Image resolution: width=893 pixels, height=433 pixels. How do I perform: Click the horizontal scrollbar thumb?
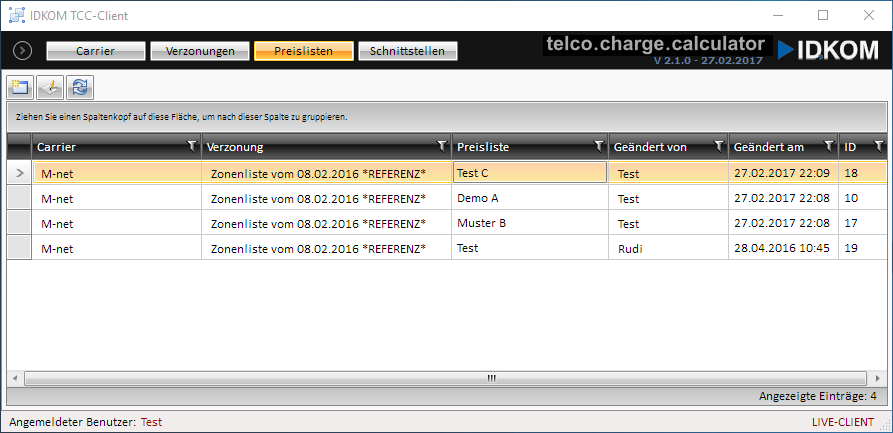click(x=446, y=378)
